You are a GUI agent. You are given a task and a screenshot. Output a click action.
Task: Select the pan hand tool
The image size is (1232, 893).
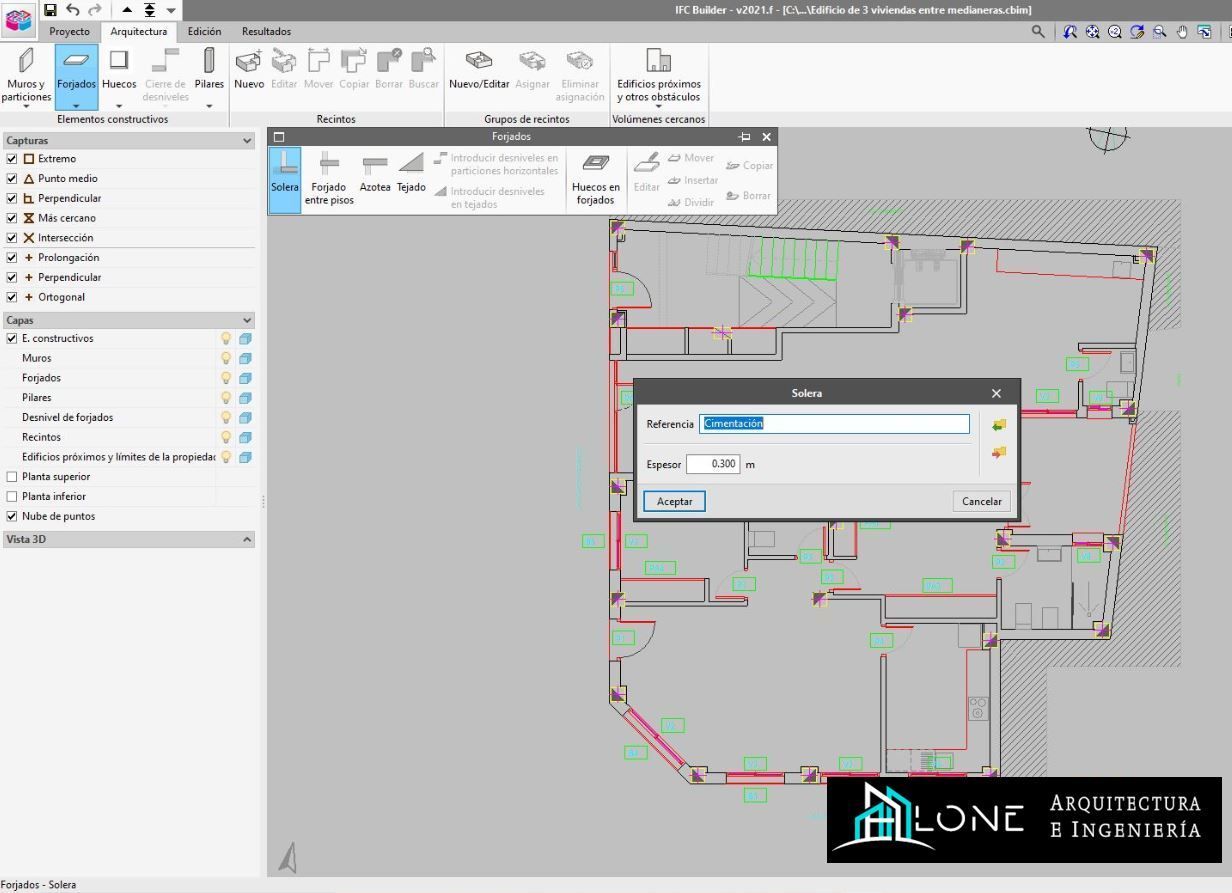(1182, 31)
